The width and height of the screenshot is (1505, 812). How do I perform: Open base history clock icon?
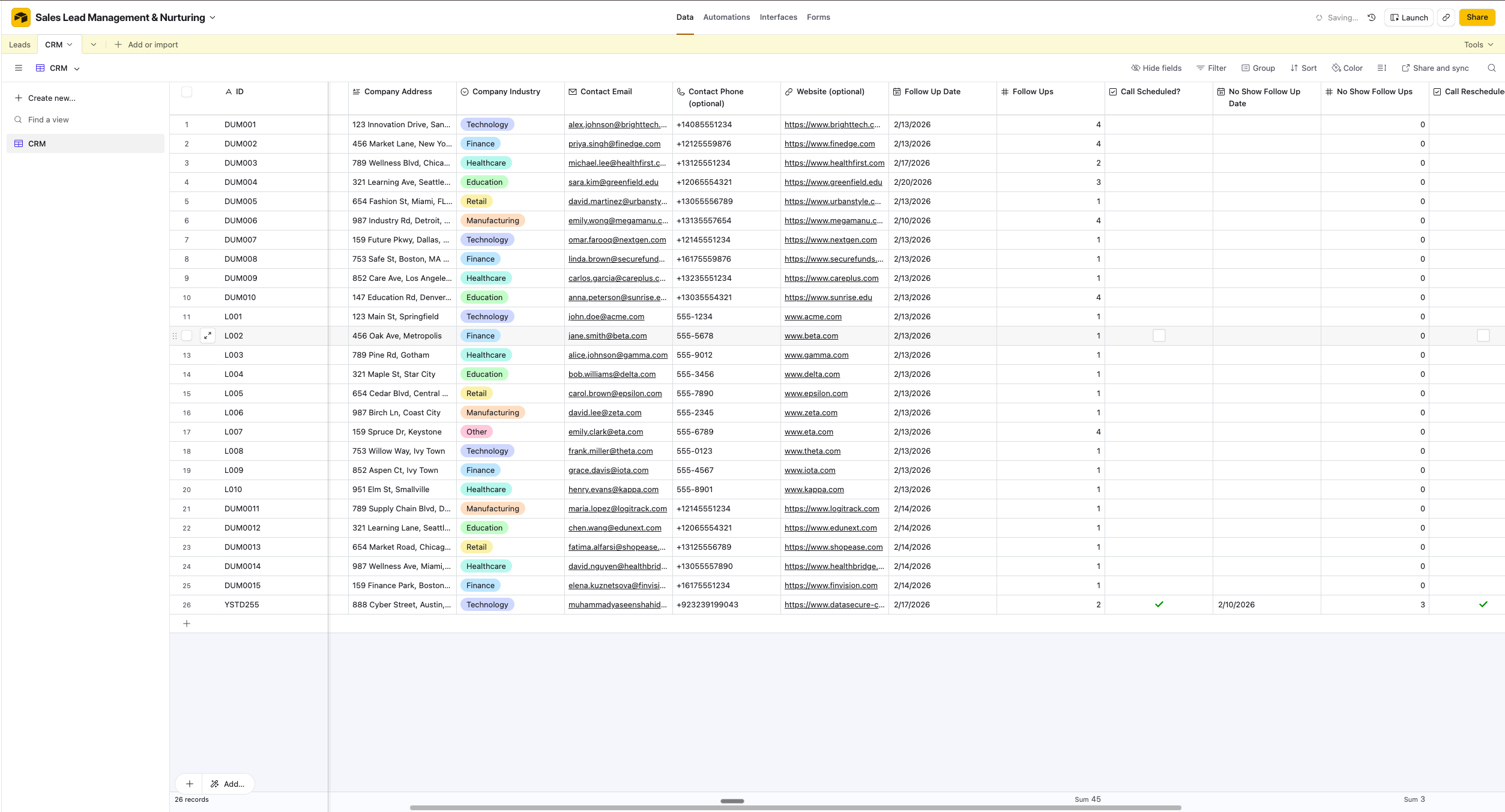coord(1372,17)
